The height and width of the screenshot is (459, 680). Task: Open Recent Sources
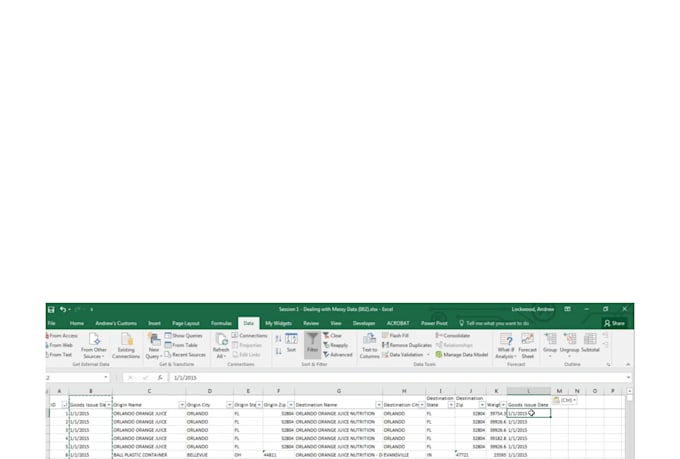185,355
